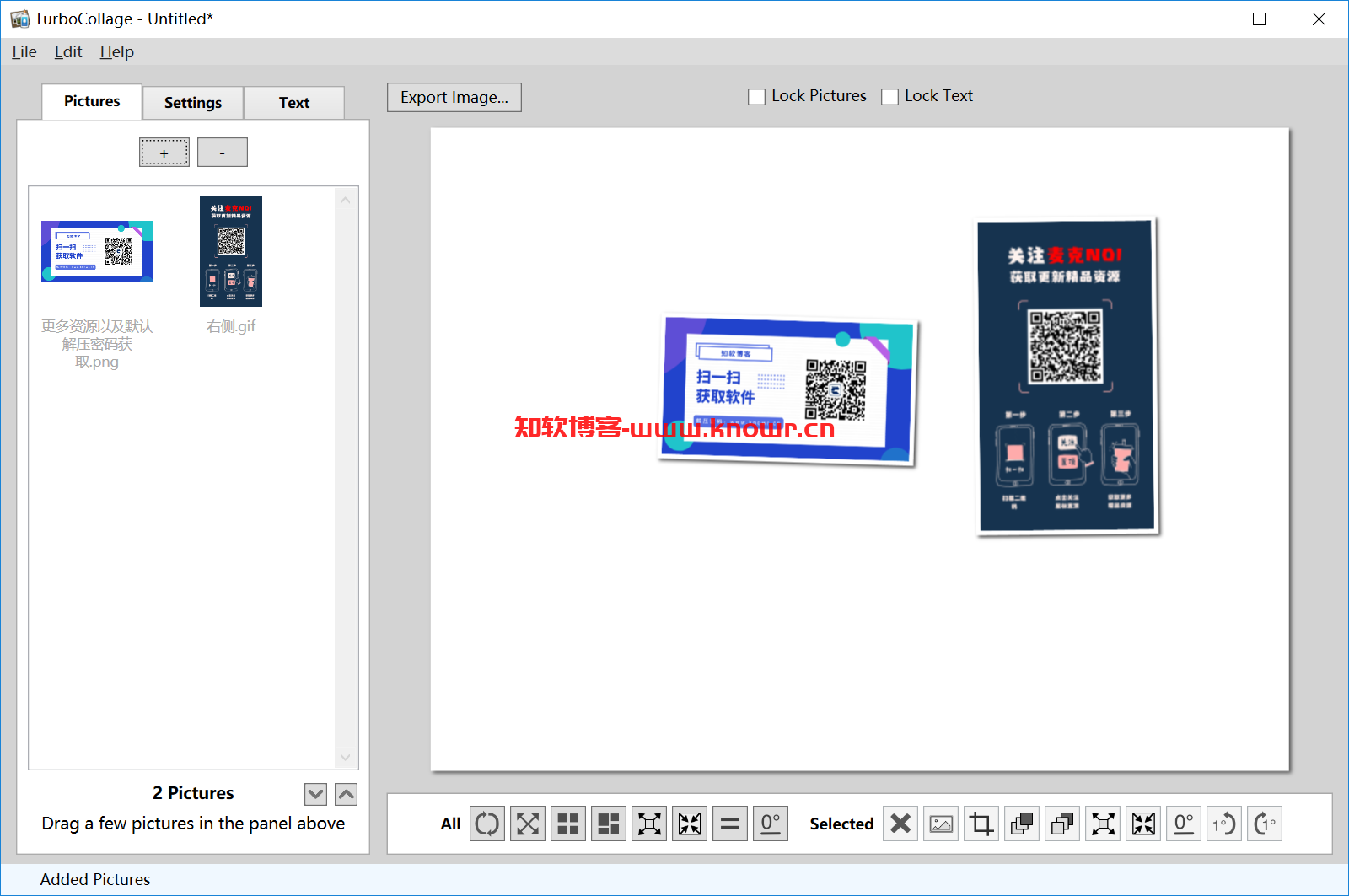Click the replace picture icon for selected
Image resolution: width=1349 pixels, height=896 pixels.
point(941,824)
